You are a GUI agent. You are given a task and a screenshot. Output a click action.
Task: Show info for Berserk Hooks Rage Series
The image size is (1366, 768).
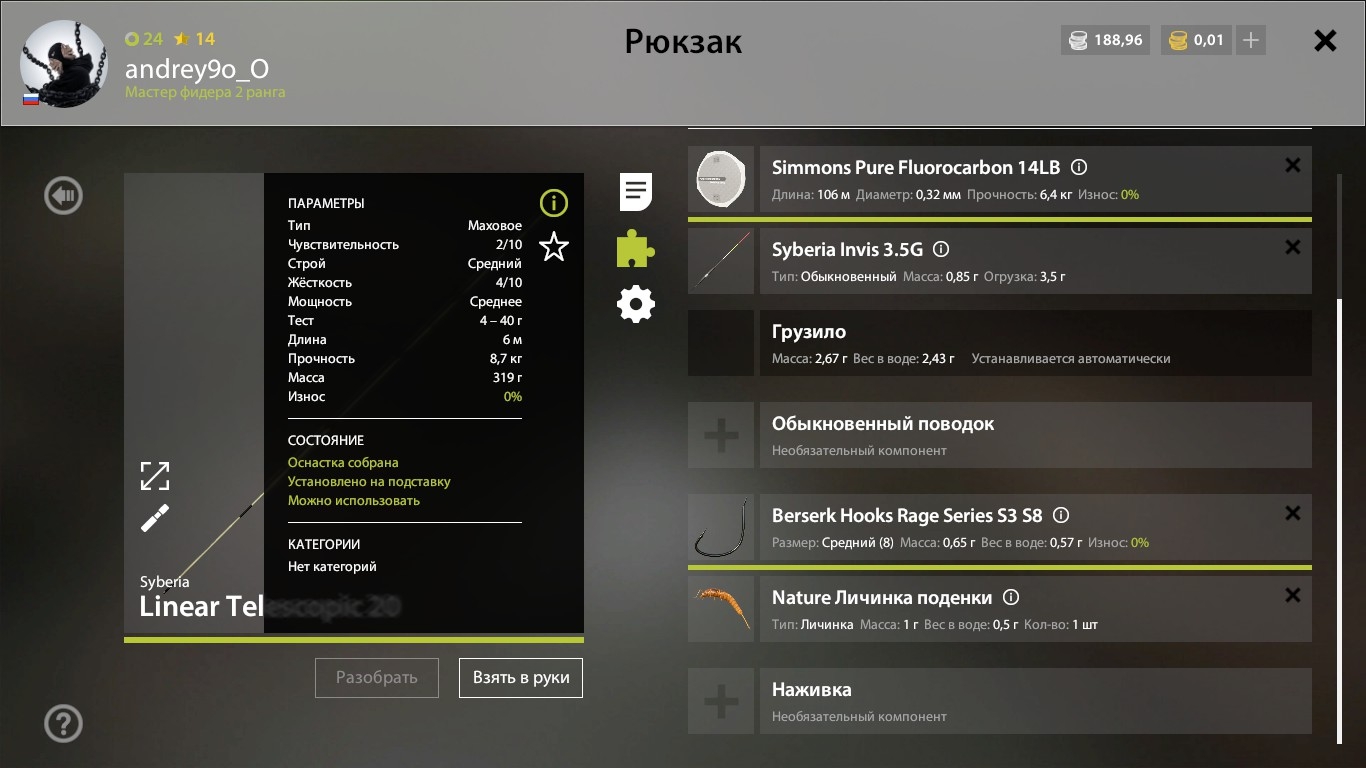click(x=1061, y=516)
